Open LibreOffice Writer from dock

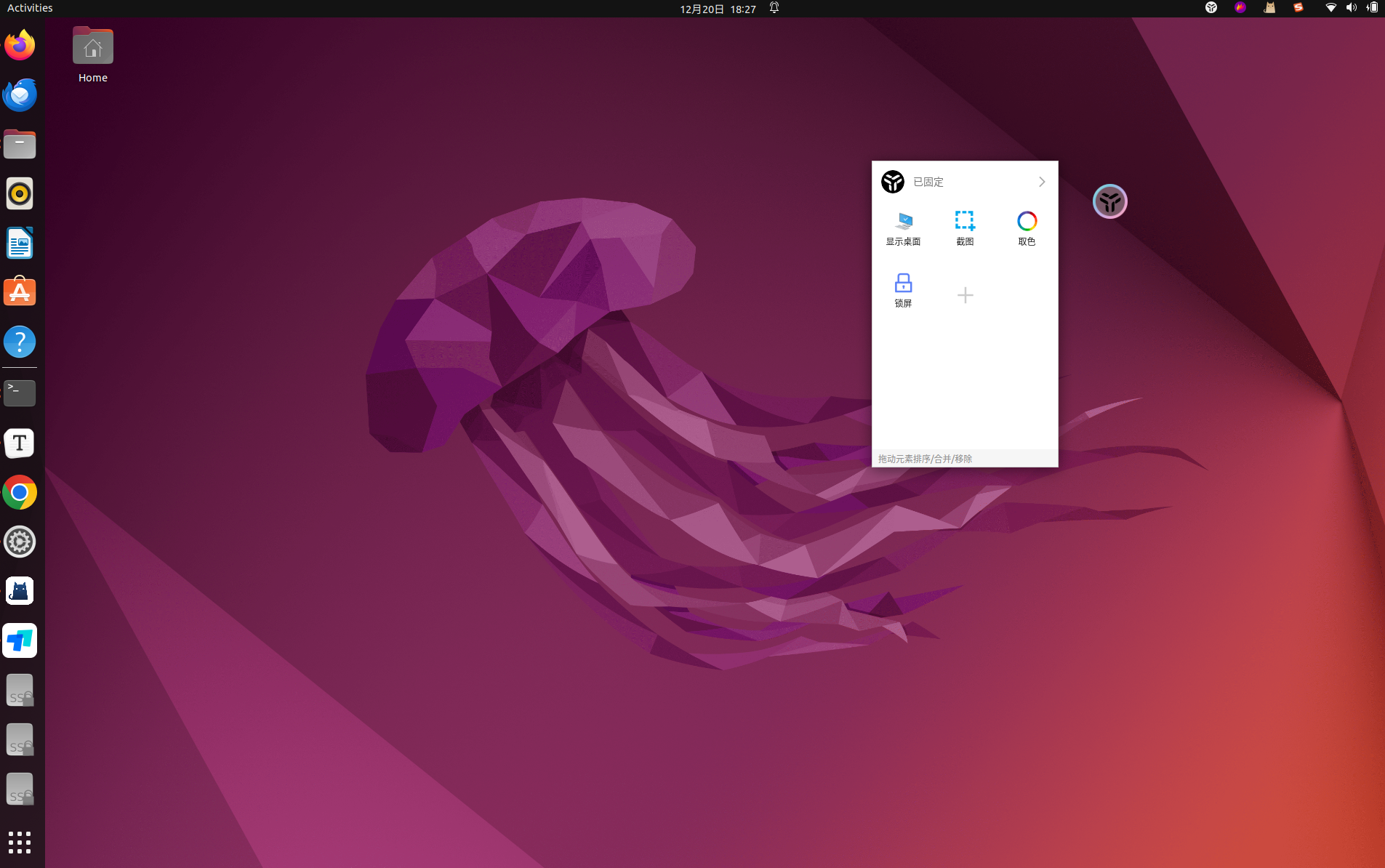[20, 243]
